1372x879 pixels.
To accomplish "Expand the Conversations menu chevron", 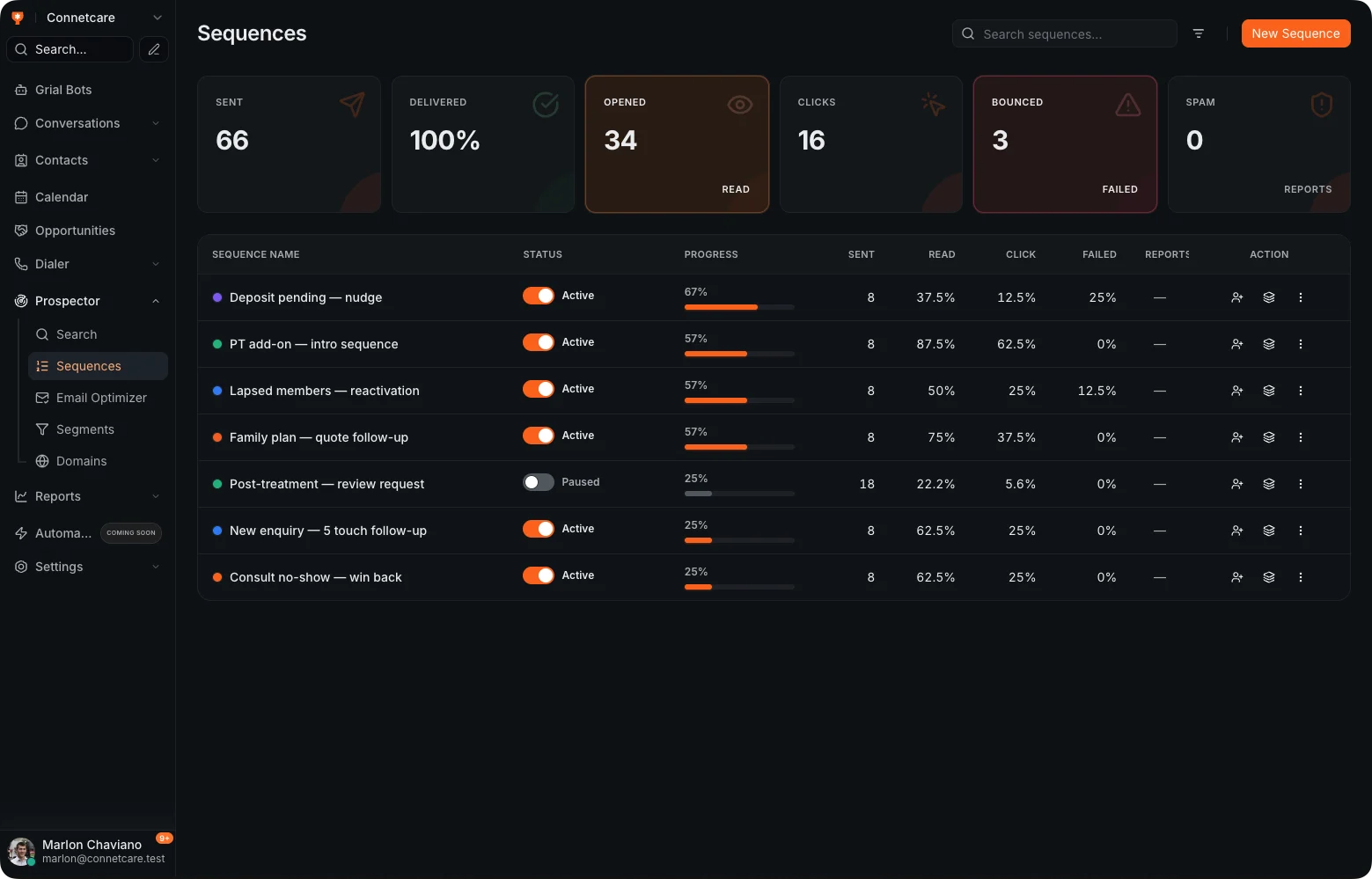I will 156,123.
